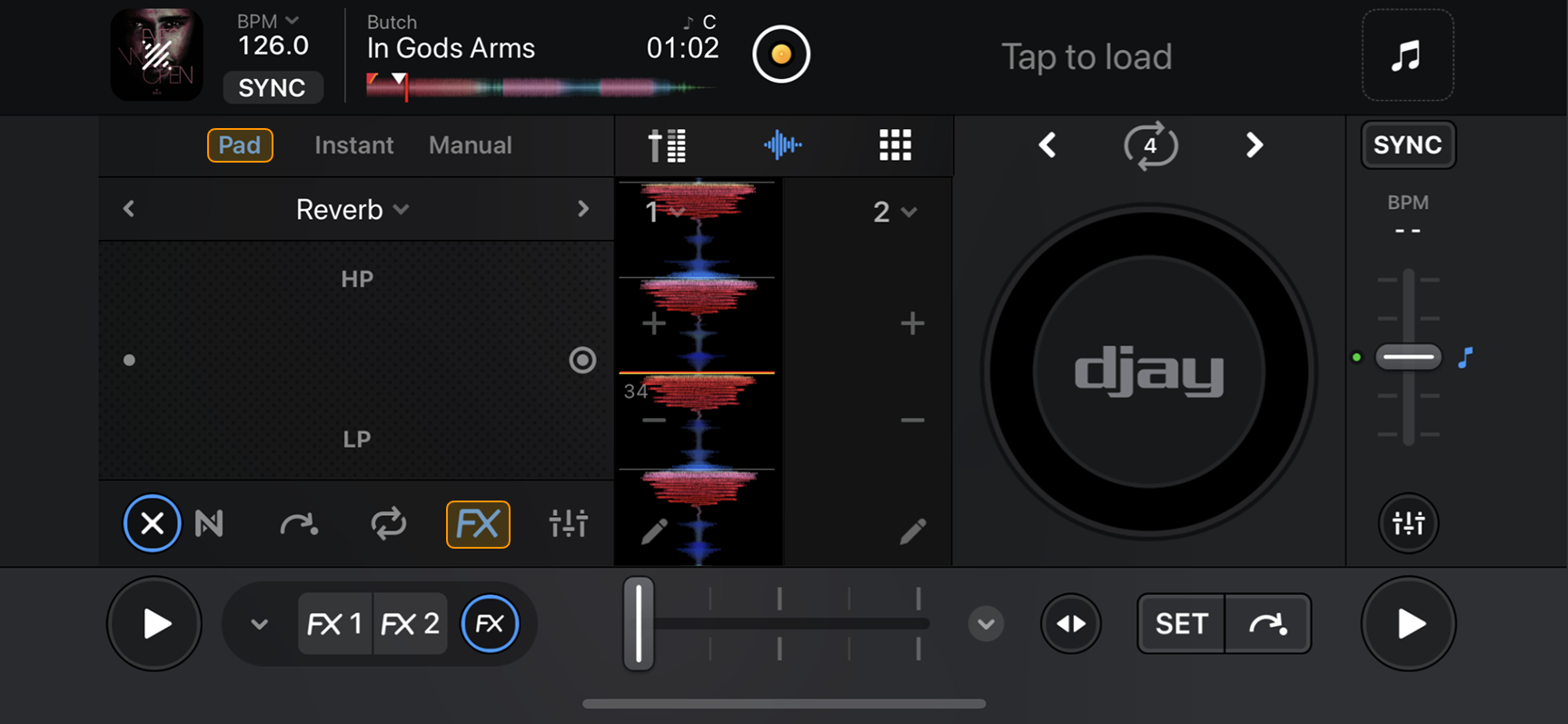The height and width of the screenshot is (724, 1568).
Task: Open the loop tool icon
Action: tap(388, 523)
